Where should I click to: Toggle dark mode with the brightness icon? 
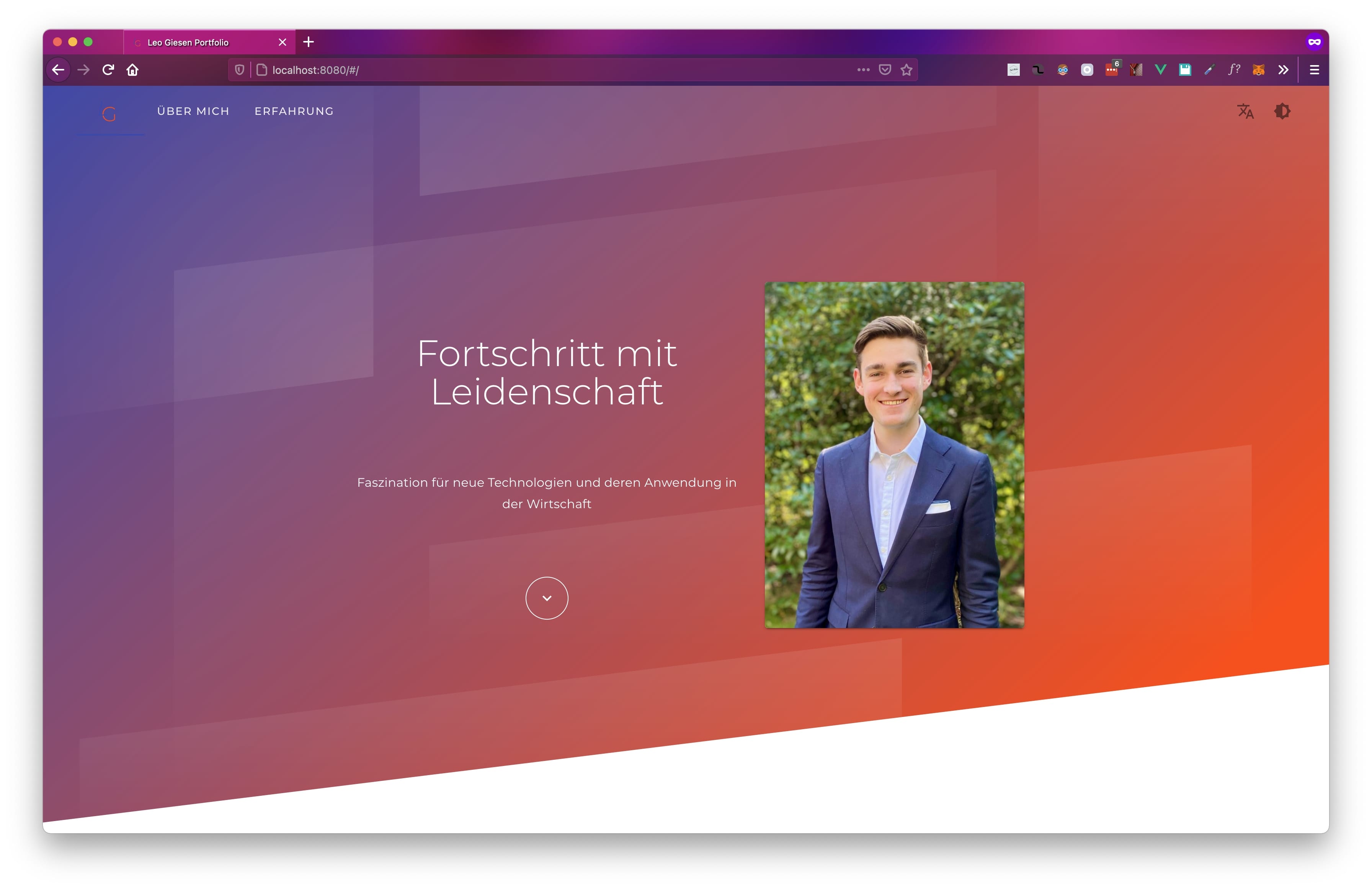[x=1282, y=111]
